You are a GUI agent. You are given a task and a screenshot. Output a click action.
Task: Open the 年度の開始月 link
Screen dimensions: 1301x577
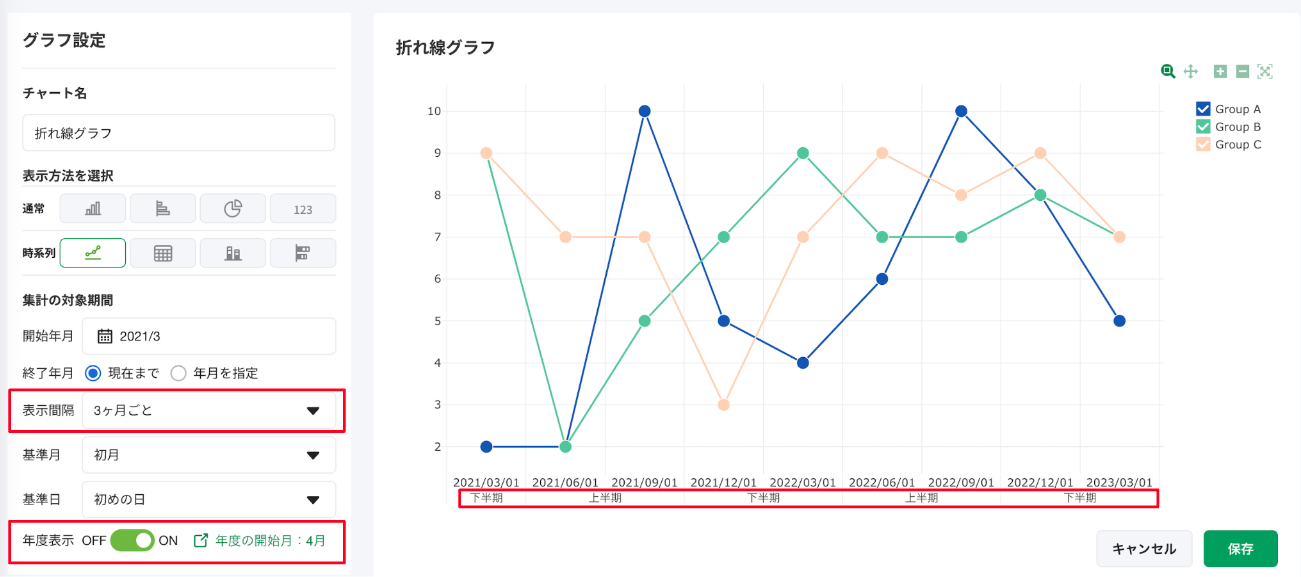click(265, 540)
